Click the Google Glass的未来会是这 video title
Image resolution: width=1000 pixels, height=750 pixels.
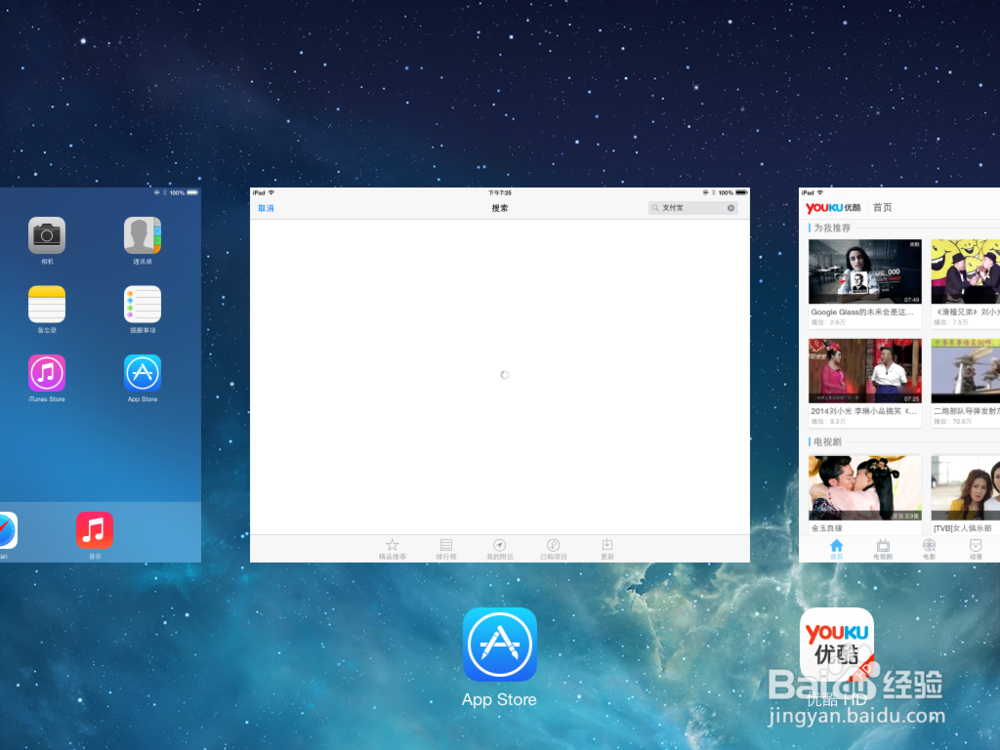coord(862,312)
